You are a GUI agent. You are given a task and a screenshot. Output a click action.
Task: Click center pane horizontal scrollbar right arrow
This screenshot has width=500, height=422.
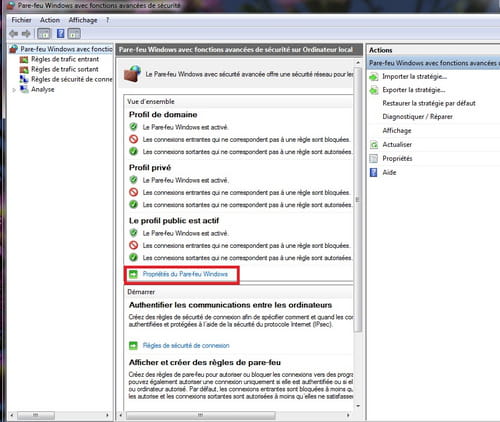click(348, 415)
